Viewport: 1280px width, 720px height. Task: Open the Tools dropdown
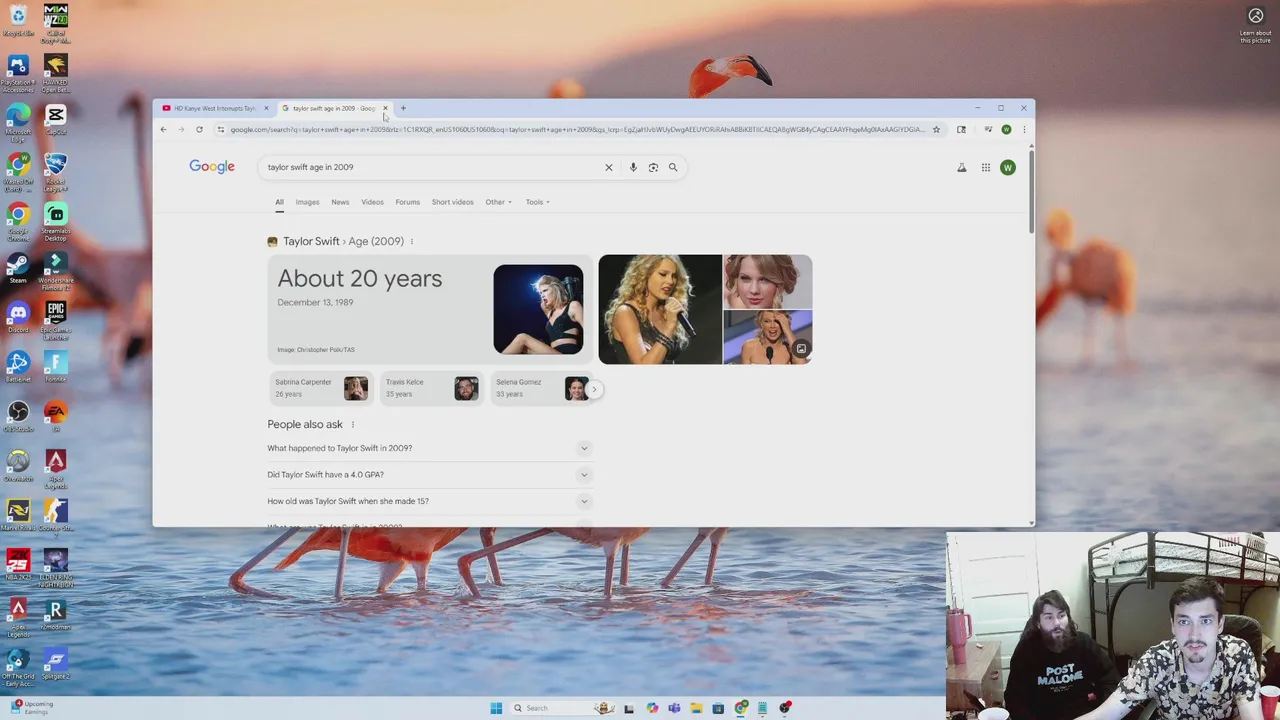pyautogui.click(x=537, y=202)
